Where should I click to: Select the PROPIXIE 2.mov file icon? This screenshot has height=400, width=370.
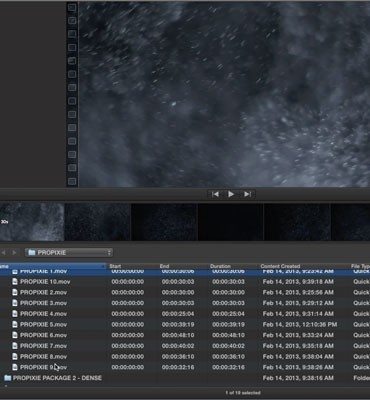tap(15, 292)
